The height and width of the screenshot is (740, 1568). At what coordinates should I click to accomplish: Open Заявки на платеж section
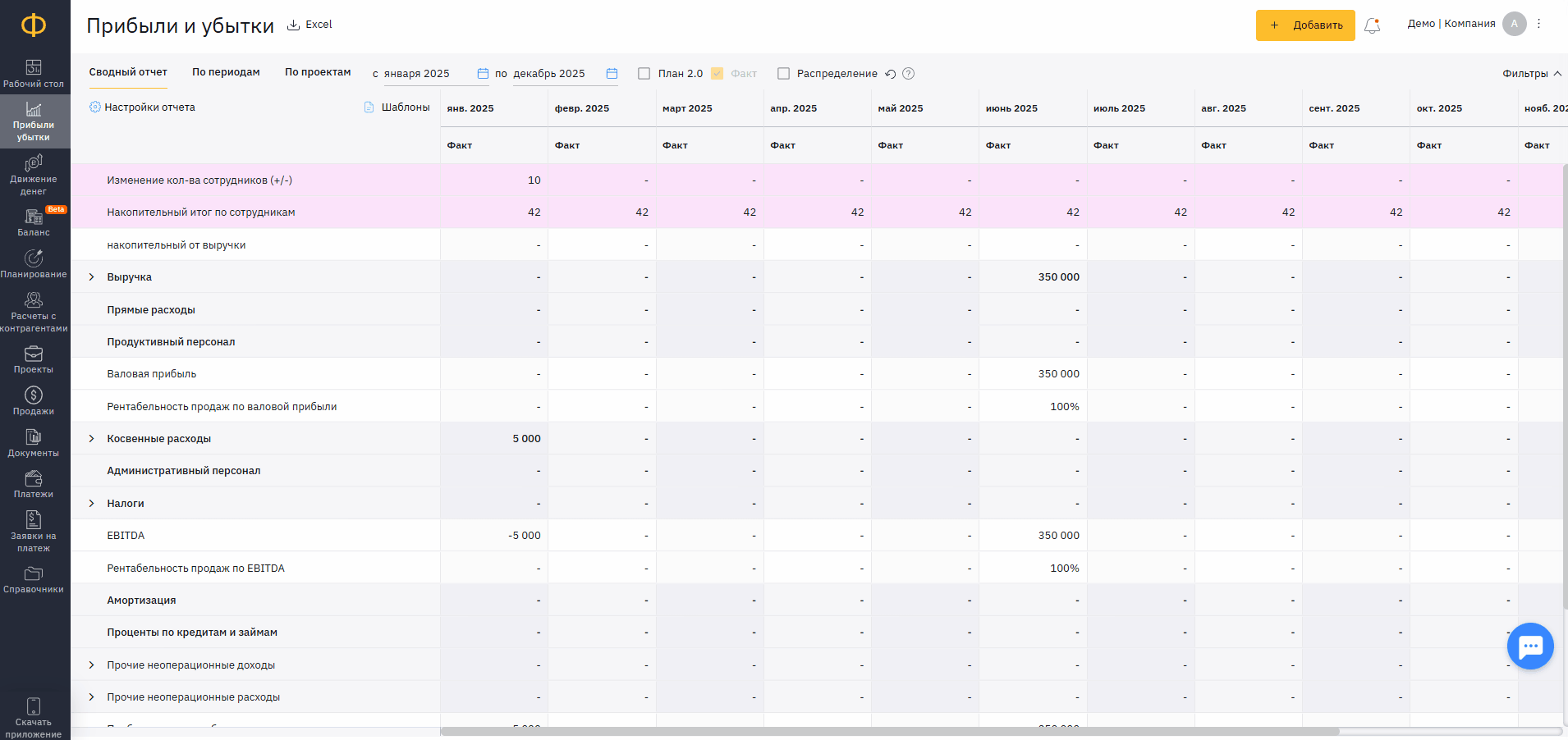(x=34, y=532)
